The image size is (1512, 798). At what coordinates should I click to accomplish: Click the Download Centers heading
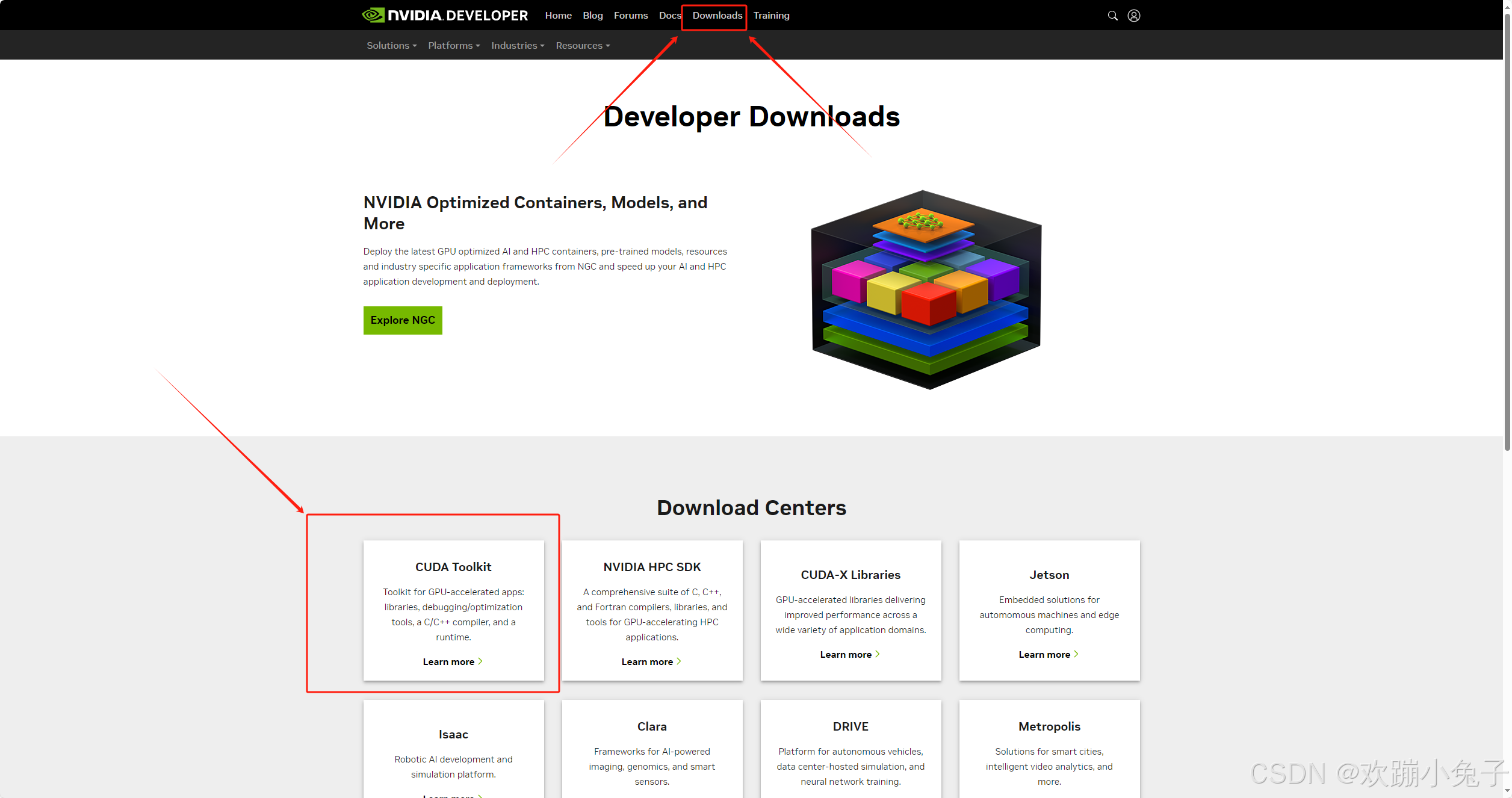point(752,508)
